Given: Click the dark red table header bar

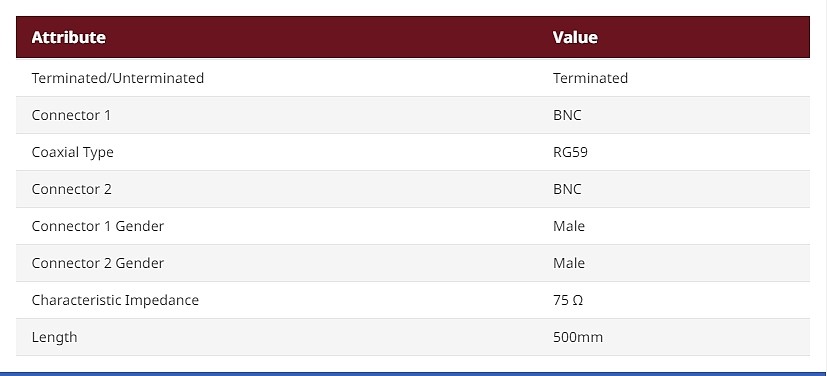Looking at the screenshot, I should (x=413, y=37).
